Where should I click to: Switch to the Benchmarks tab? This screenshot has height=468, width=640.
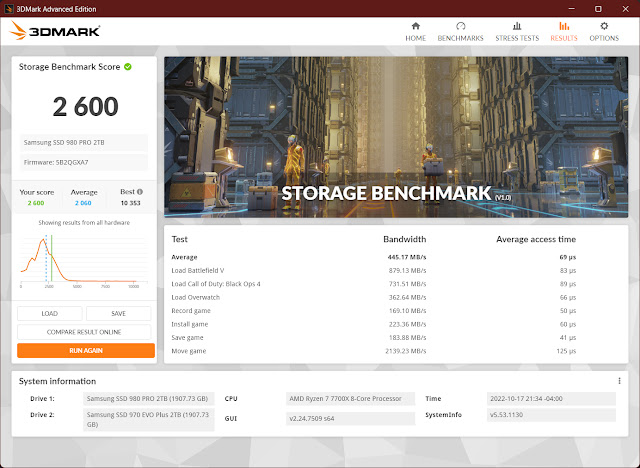460,32
